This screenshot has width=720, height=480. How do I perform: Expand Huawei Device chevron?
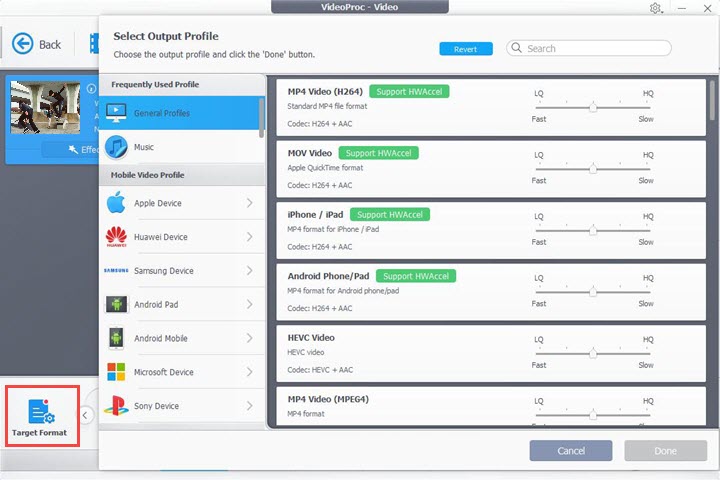(x=249, y=237)
